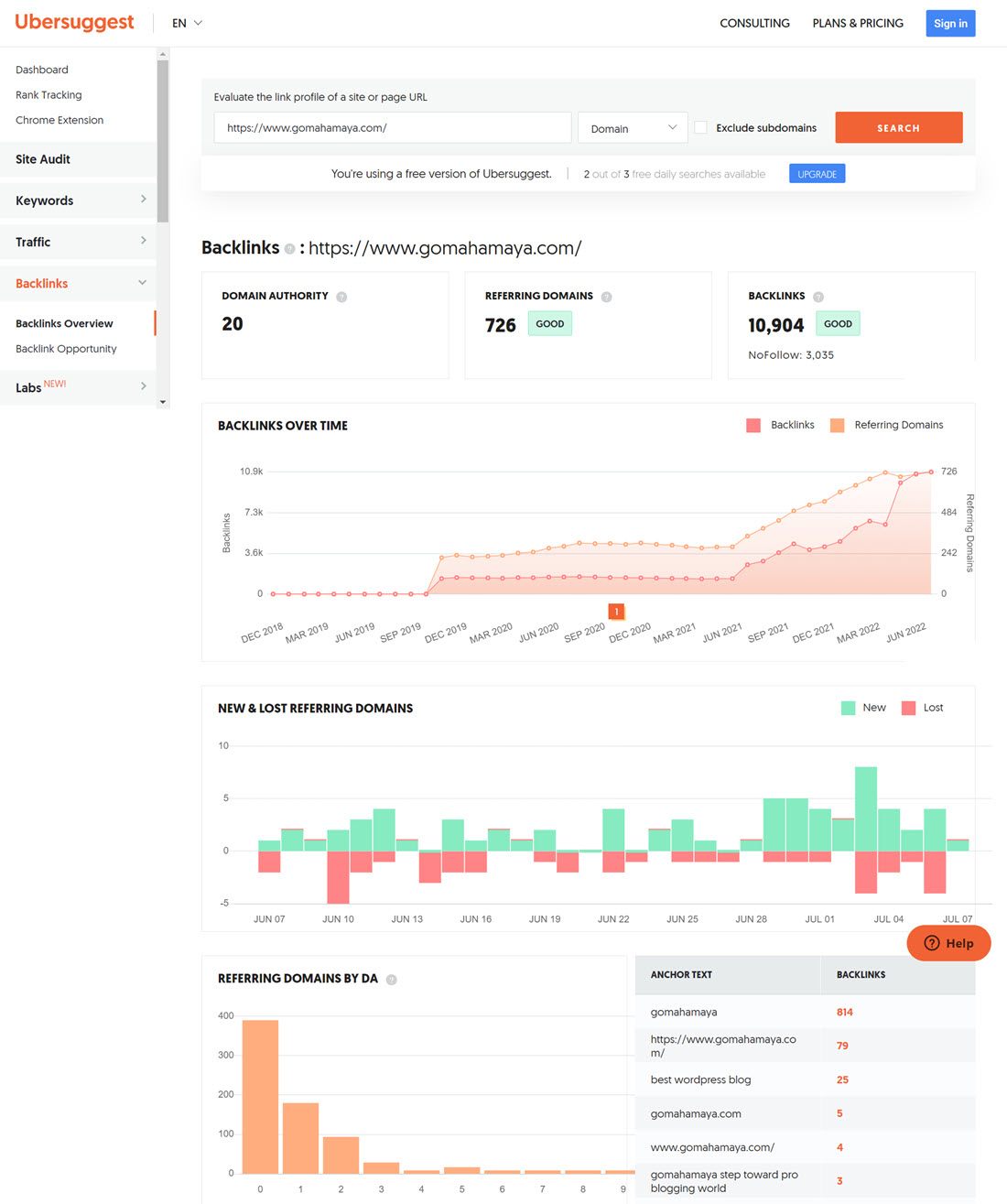
Task: Open Chrome Extension page
Action: click(60, 120)
